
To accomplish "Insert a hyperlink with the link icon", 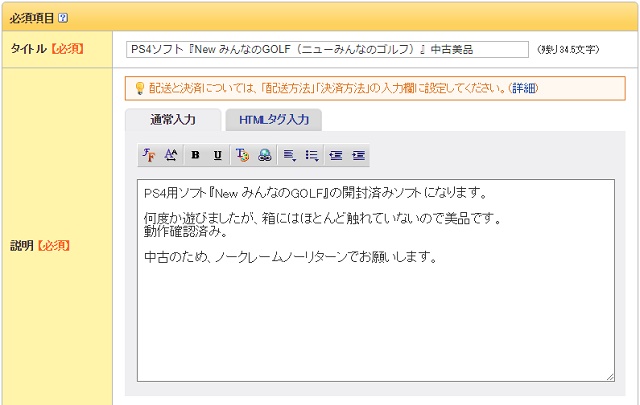I will [265, 155].
